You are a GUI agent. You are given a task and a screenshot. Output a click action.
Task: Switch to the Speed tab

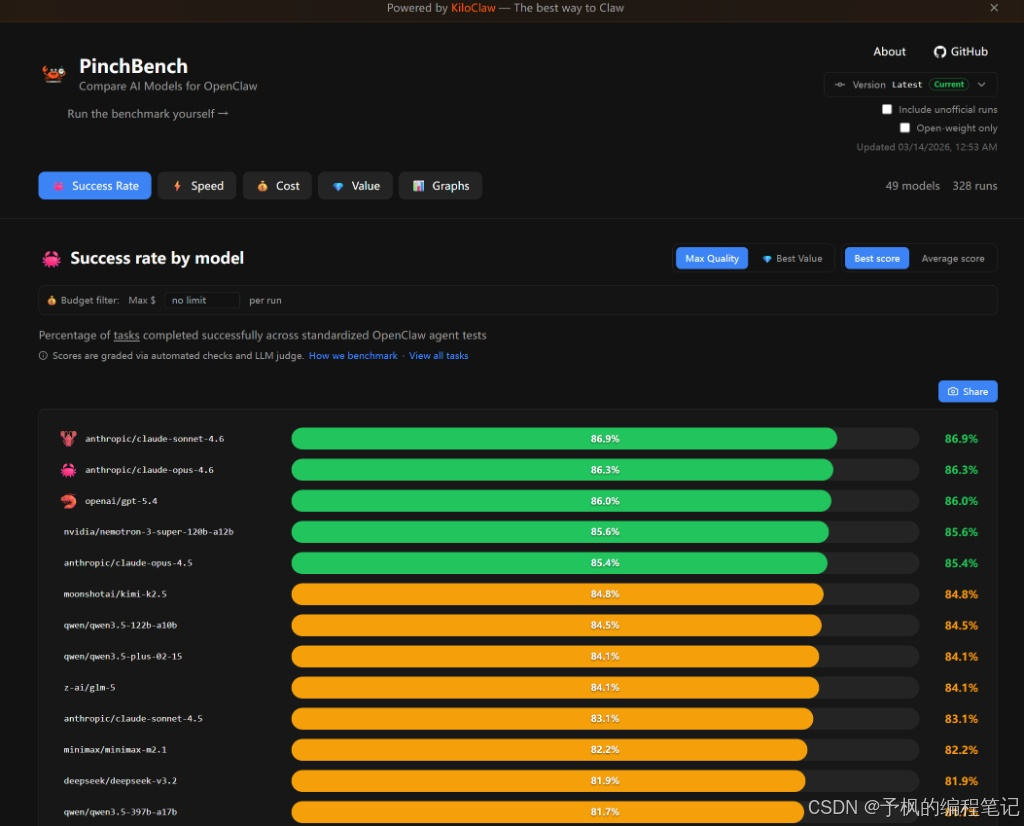(197, 185)
